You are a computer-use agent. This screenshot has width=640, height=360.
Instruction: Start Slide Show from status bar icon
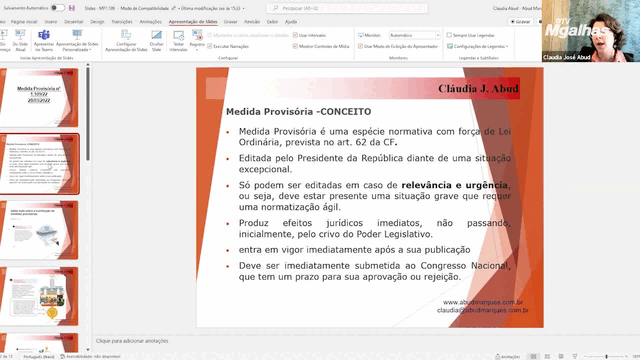click(575, 357)
